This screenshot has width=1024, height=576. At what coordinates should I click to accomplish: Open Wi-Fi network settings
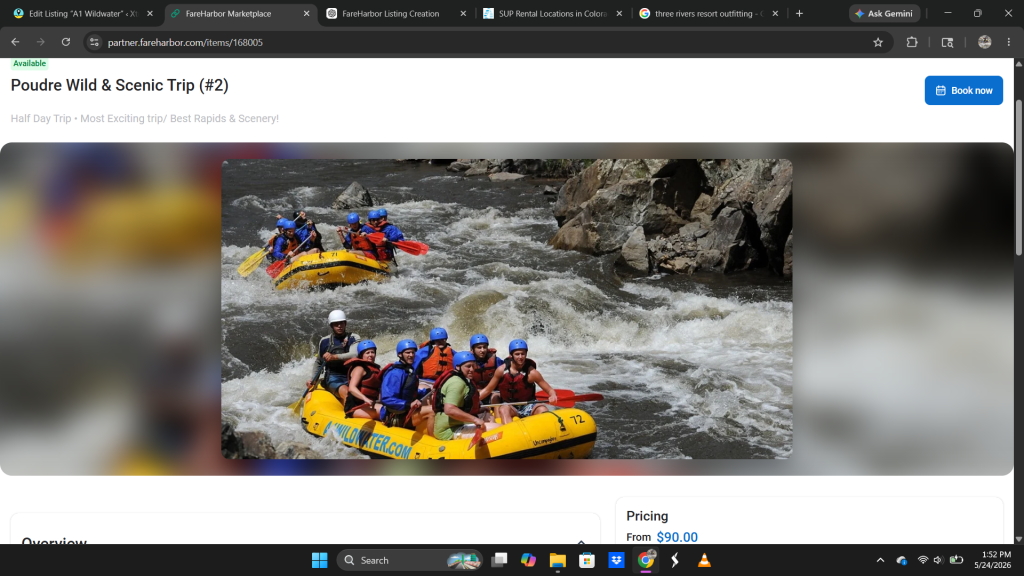tap(923, 560)
